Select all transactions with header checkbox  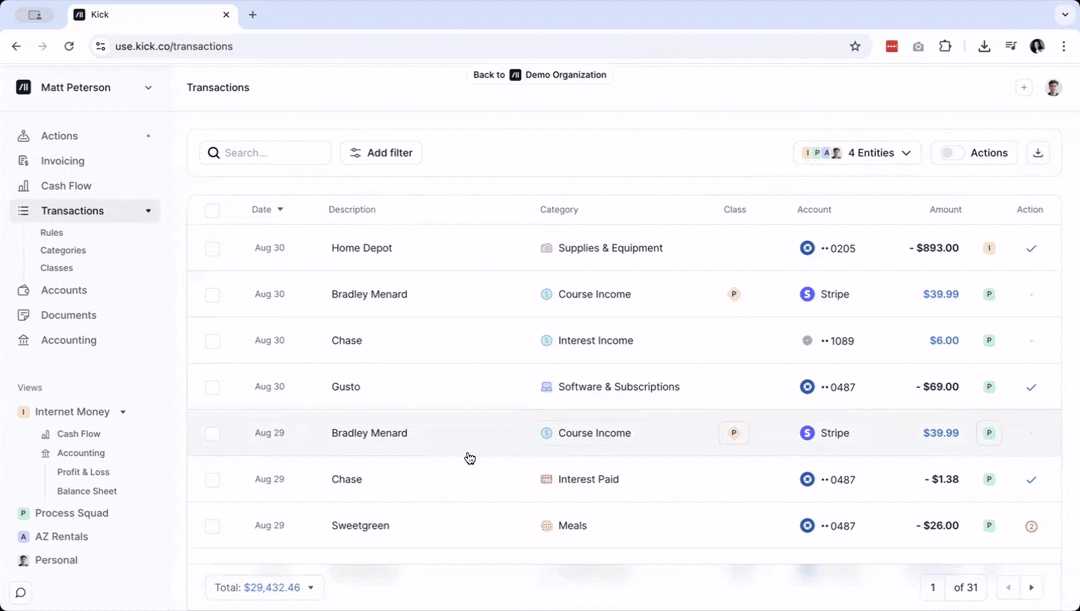pos(212,210)
